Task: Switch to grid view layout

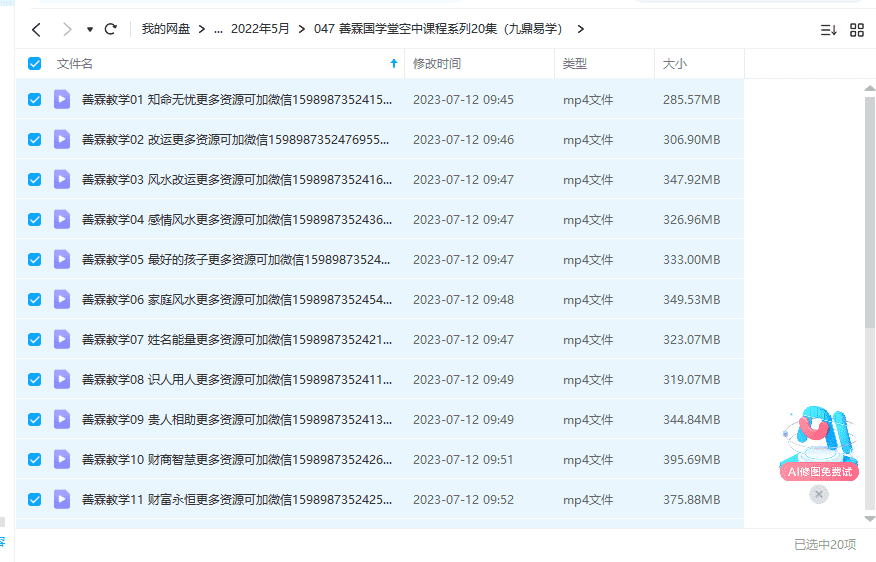Action: [857, 30]
